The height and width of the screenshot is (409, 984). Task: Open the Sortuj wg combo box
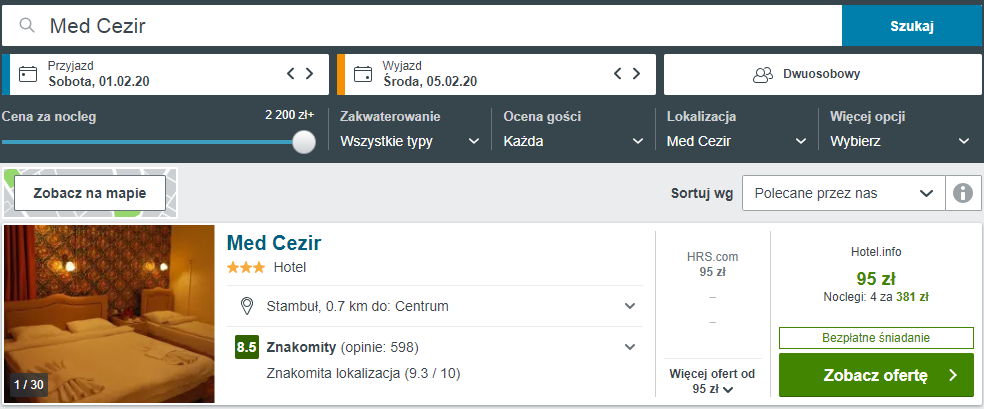[843, 193]
